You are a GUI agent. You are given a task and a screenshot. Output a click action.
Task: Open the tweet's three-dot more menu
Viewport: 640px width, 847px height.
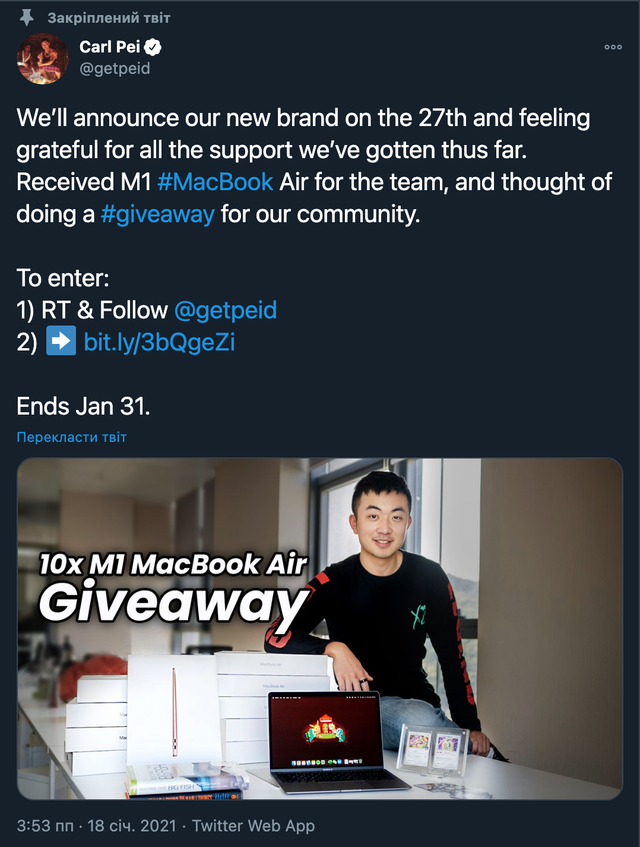click(x=613, y=47)
